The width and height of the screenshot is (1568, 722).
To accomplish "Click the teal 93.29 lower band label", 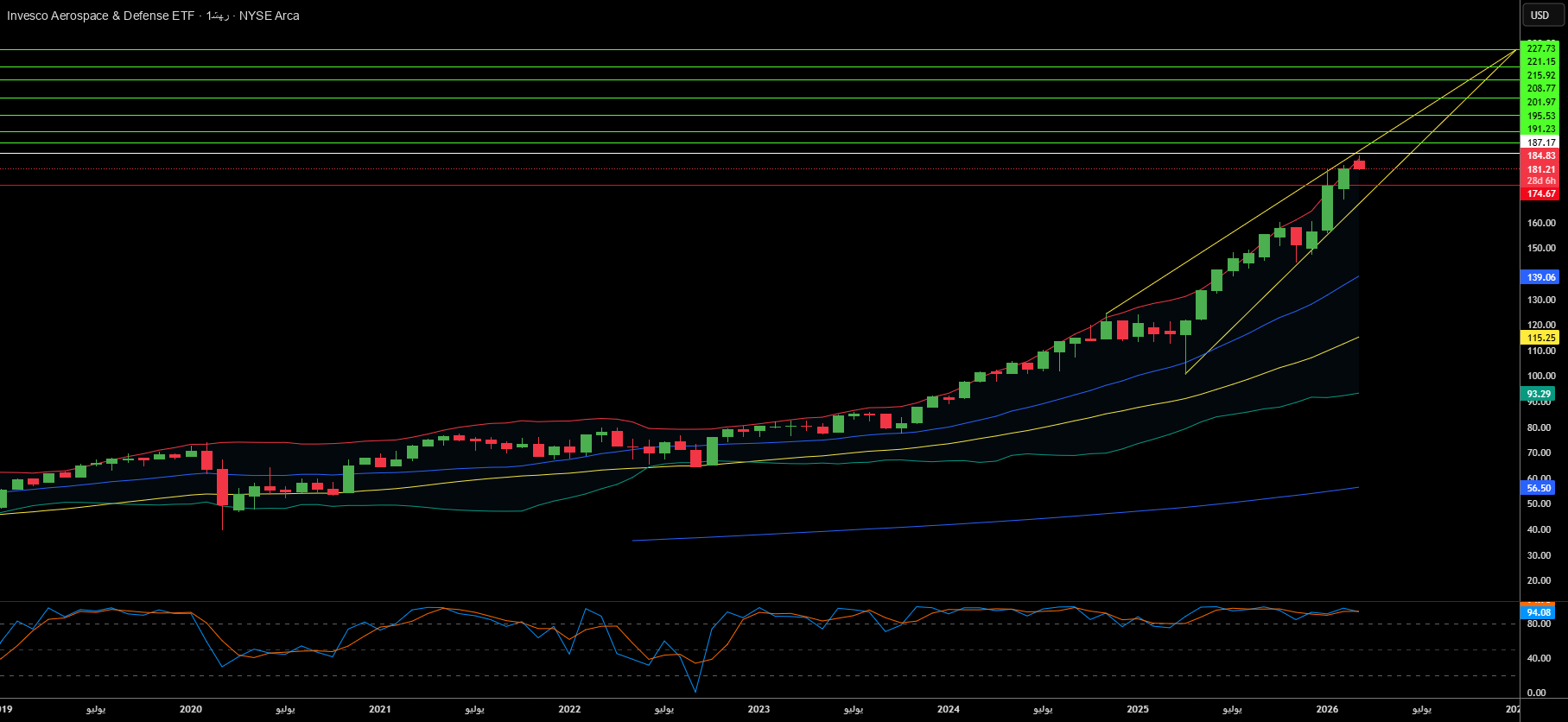I will (1540, 394).
